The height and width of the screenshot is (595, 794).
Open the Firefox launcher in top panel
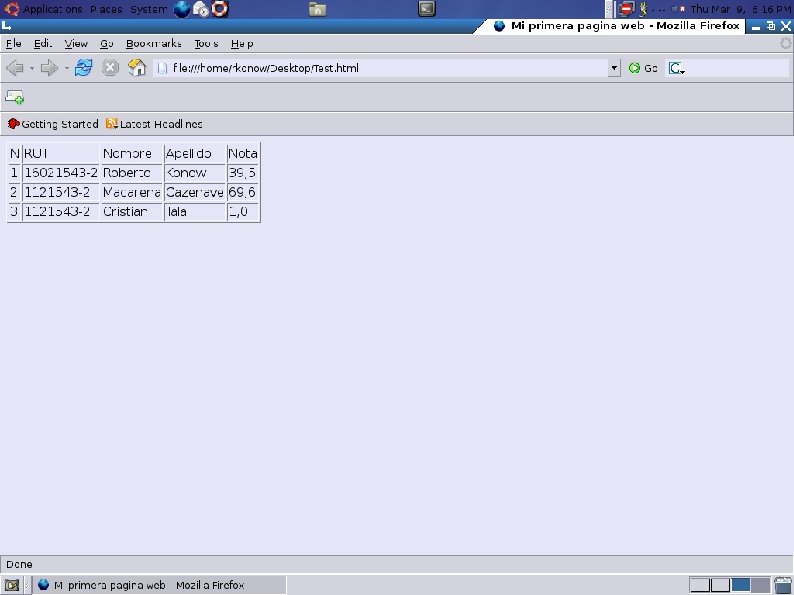tap(182, 9)
